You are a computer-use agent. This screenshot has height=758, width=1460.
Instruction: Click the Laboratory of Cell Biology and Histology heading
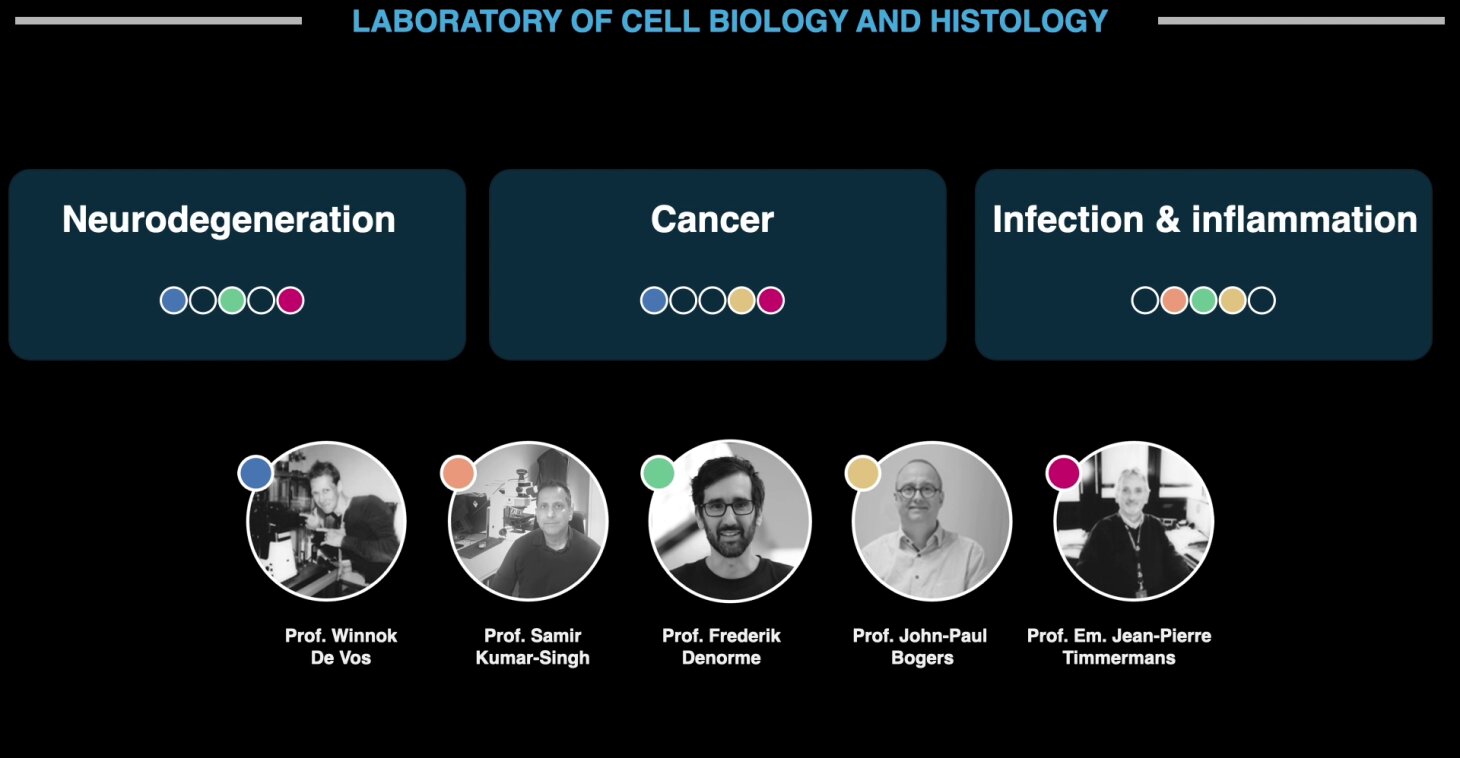point(730,21)
